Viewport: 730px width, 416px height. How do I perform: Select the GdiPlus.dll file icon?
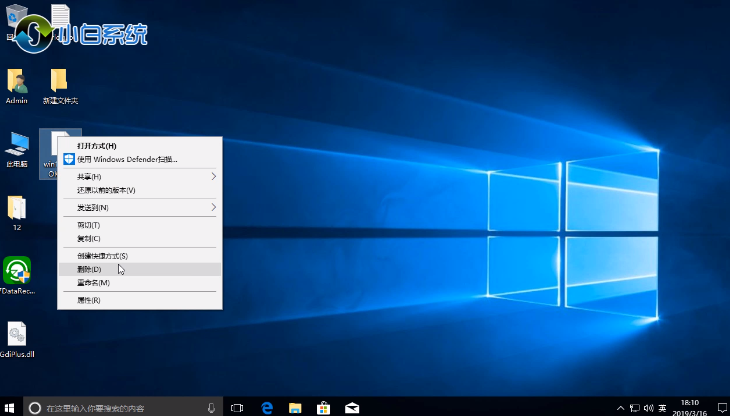tap(17, 335)
